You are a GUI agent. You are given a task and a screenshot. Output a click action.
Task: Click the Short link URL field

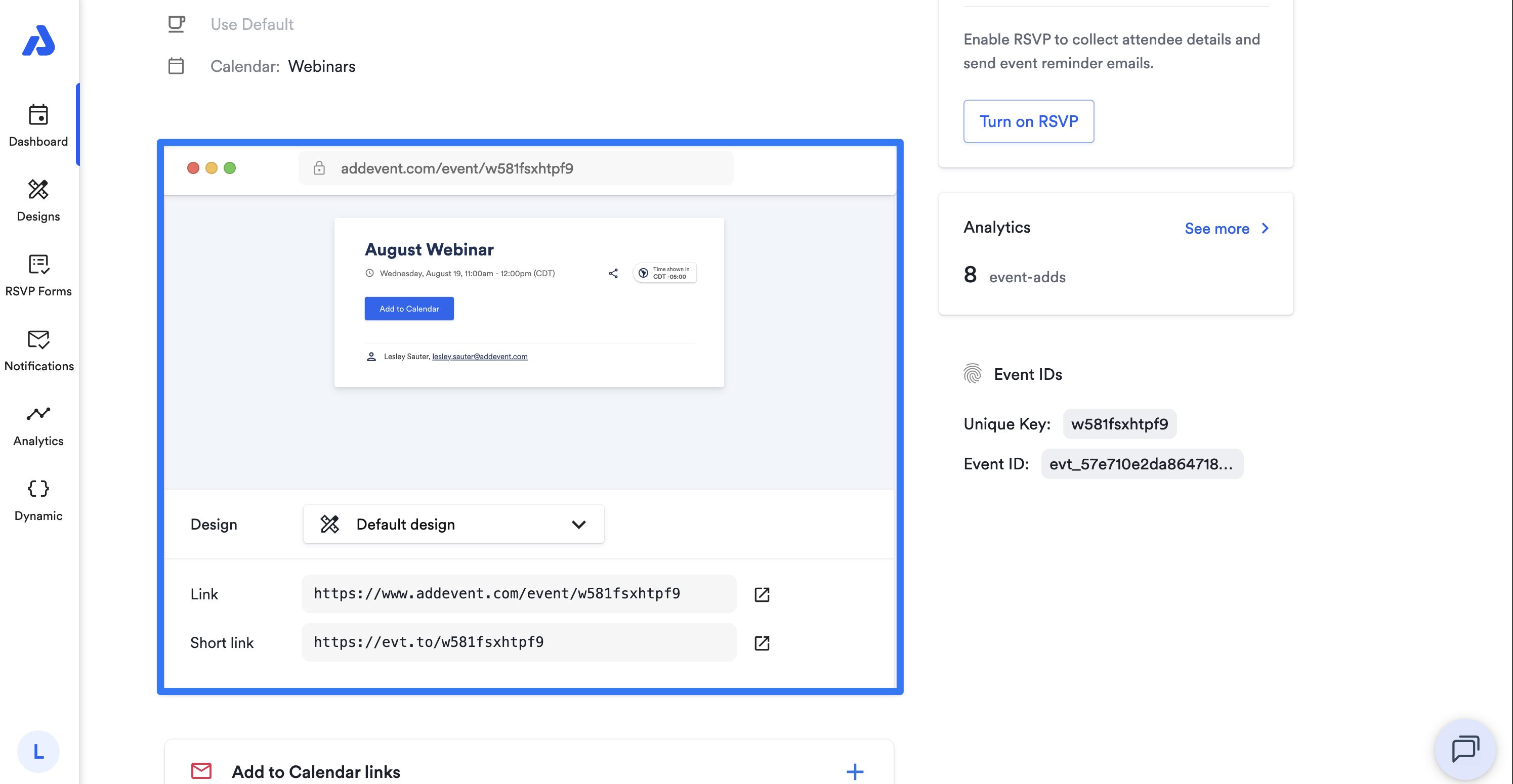click(x=519, y=642)
